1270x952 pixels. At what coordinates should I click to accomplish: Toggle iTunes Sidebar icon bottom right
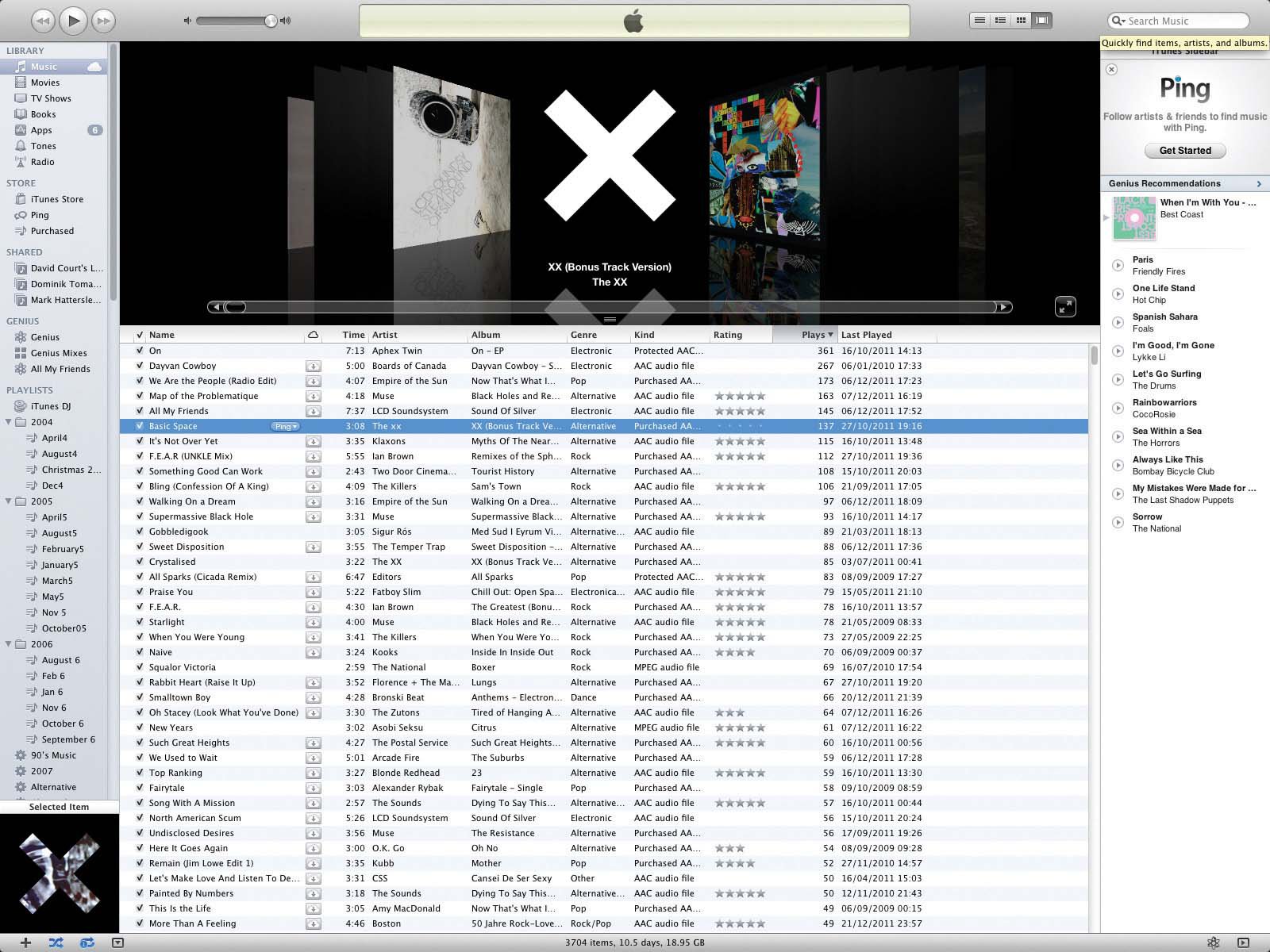1243,942
